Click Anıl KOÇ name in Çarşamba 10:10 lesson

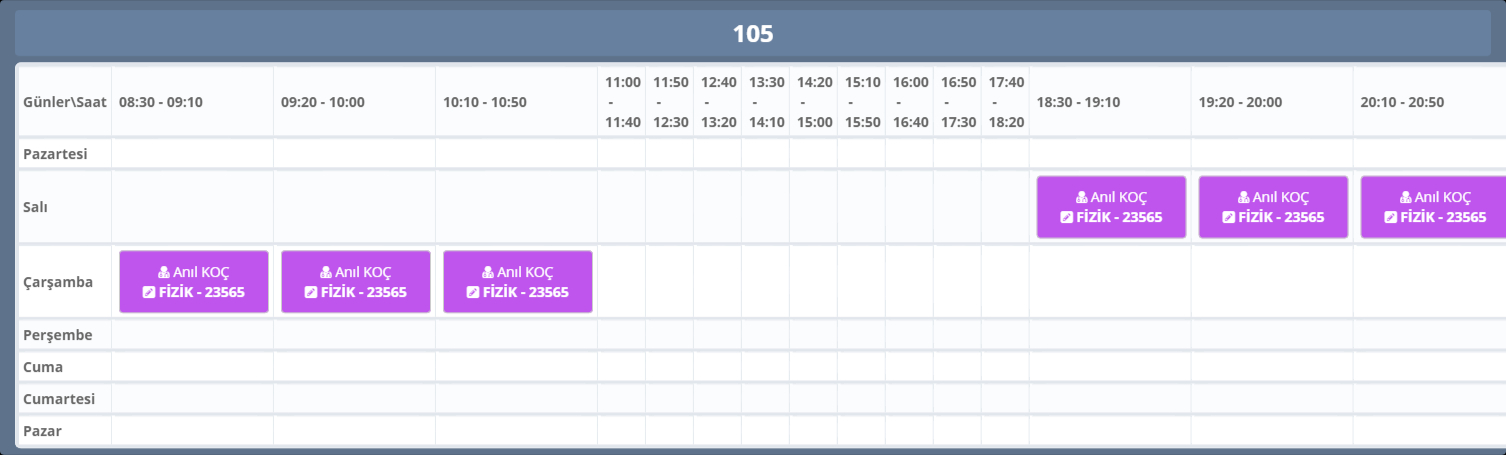[525, 272]
